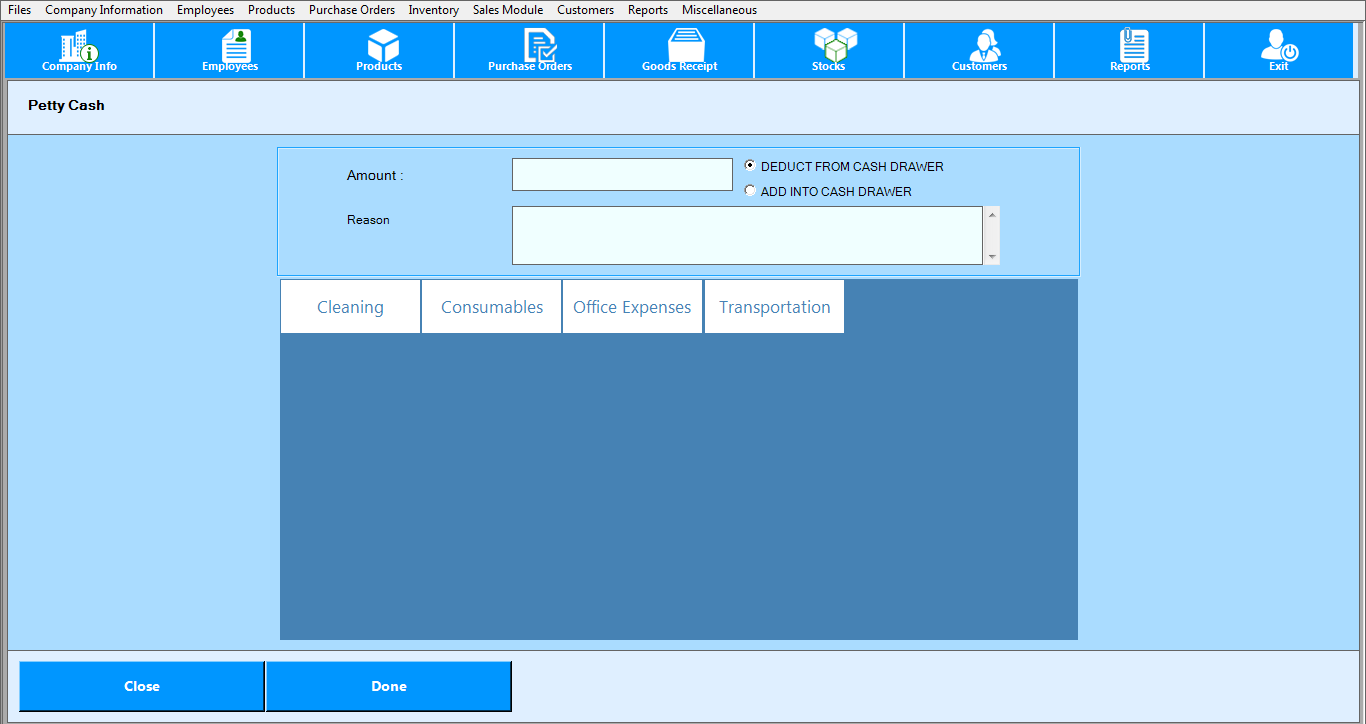1366x724 pixels.
Task: Choose the Transportation reason category
Action: pos(774,307)
